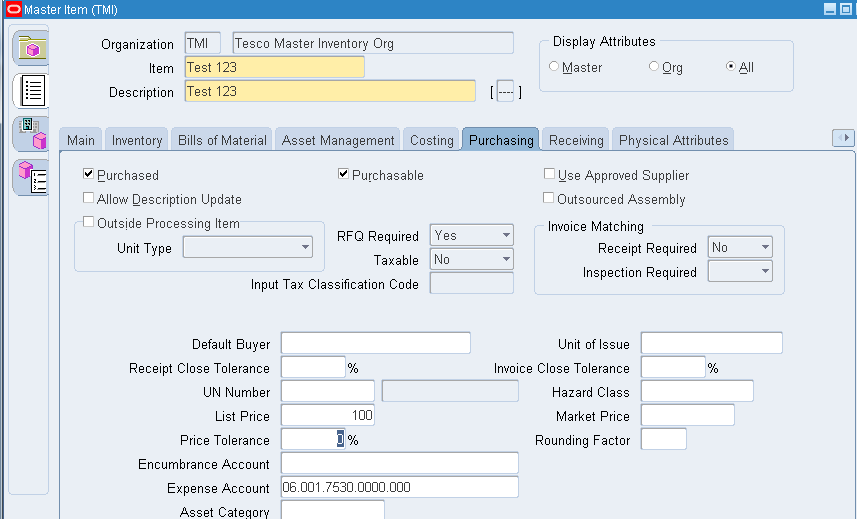The width and height of the screenshot is (857, 519).
Task: Click the Tesco Master Inventory Org field
Action: (x=373, y=43)
